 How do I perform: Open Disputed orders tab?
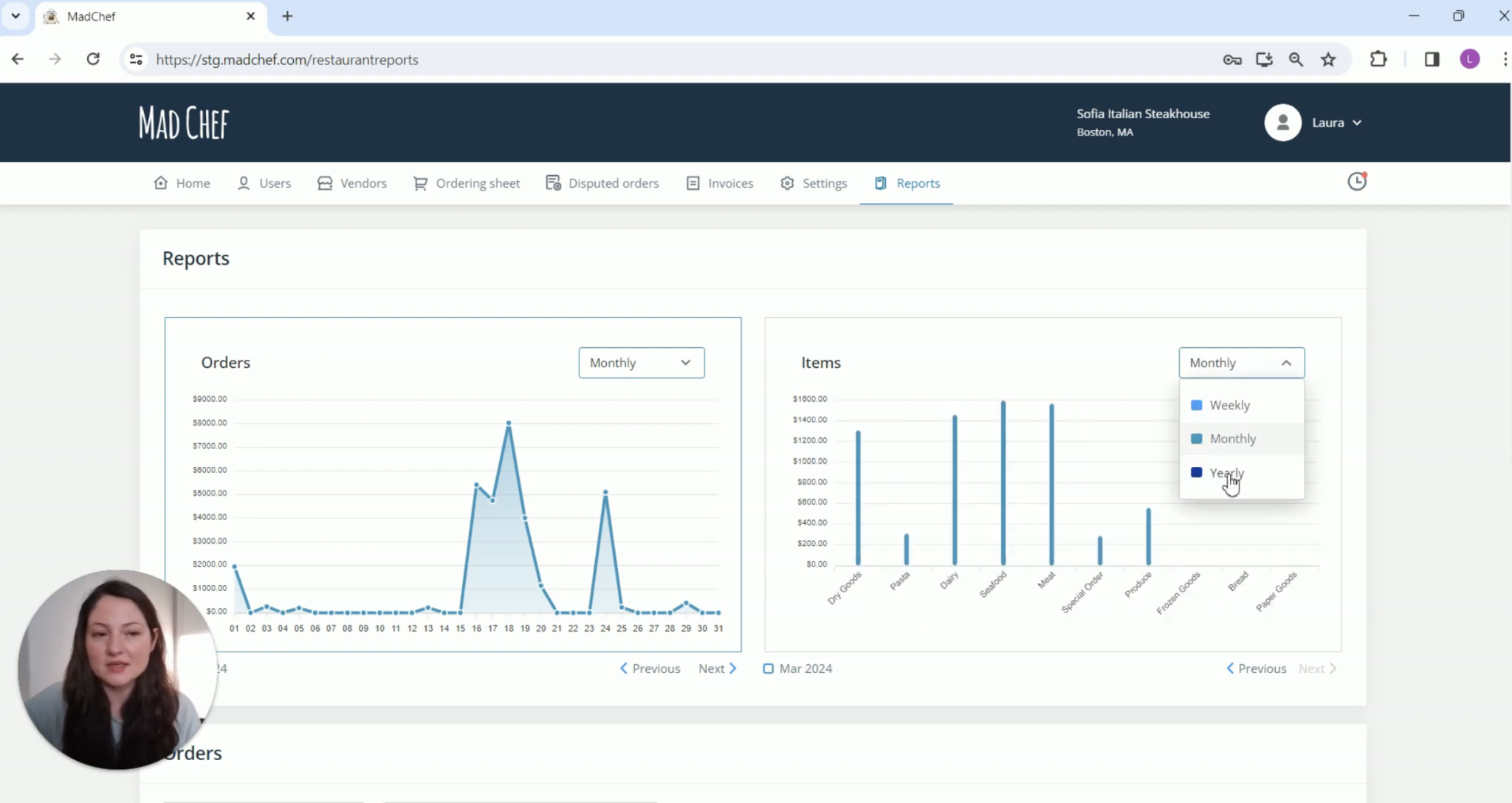coord(602,183)
